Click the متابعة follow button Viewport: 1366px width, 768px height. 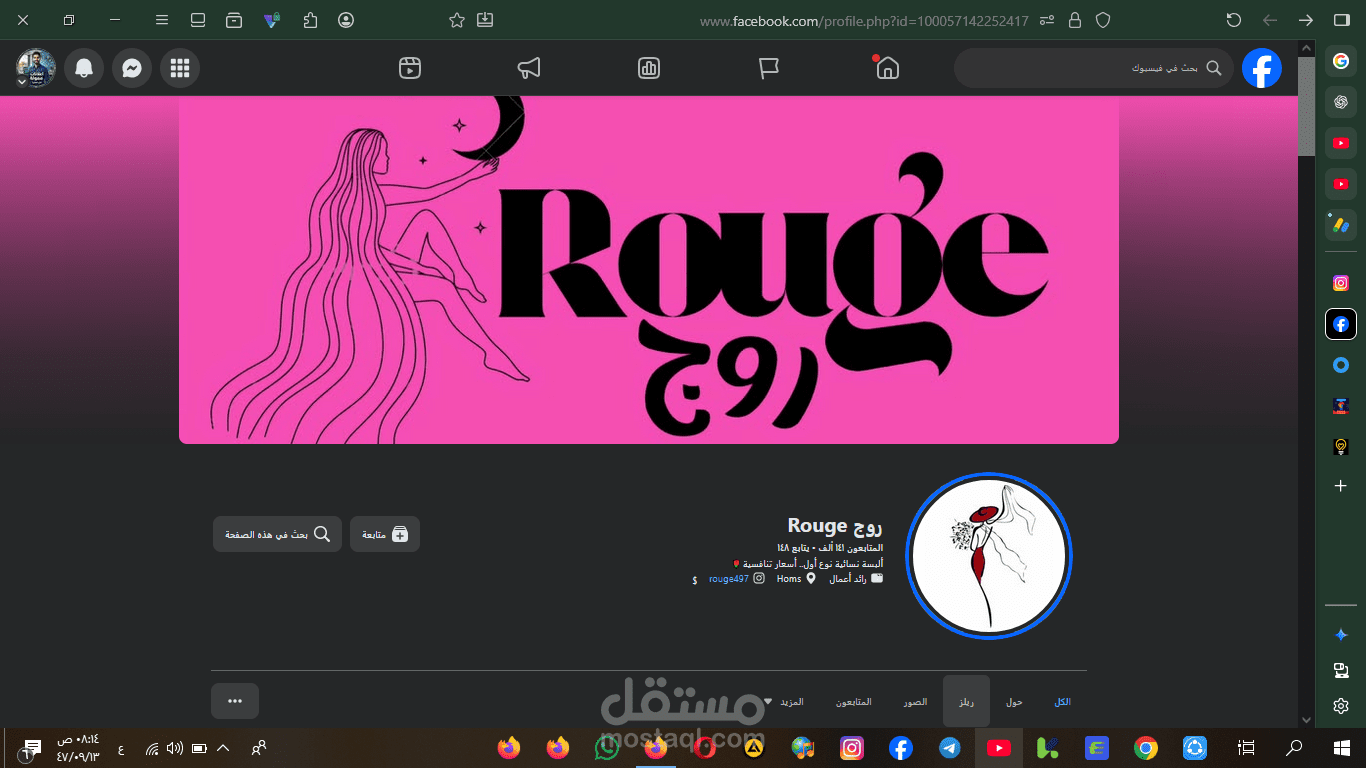(x=385, y=534)
